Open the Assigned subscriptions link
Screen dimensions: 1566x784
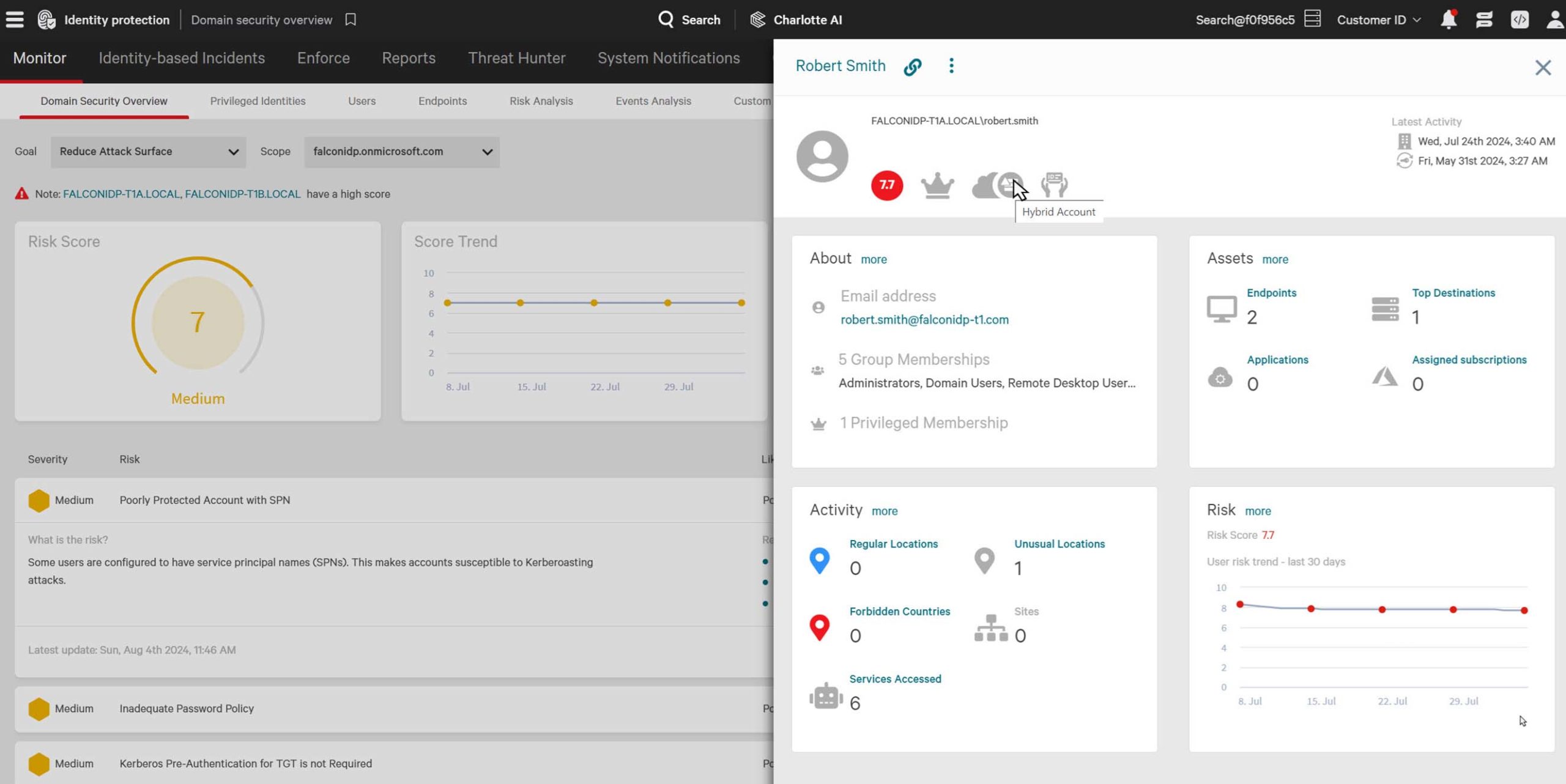[1469, 360]
